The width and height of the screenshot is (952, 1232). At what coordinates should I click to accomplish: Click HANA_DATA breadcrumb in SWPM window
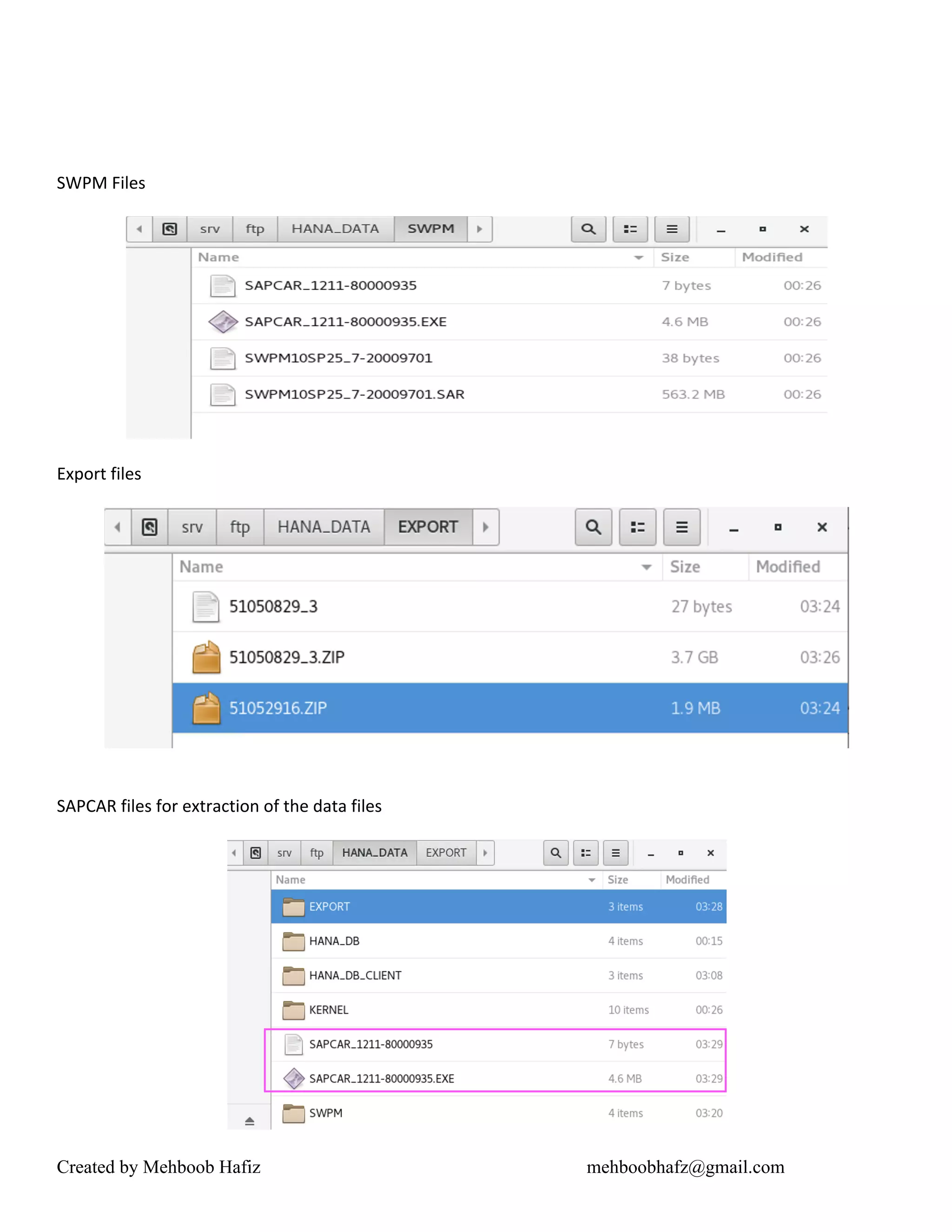click(x=335, y=229)
